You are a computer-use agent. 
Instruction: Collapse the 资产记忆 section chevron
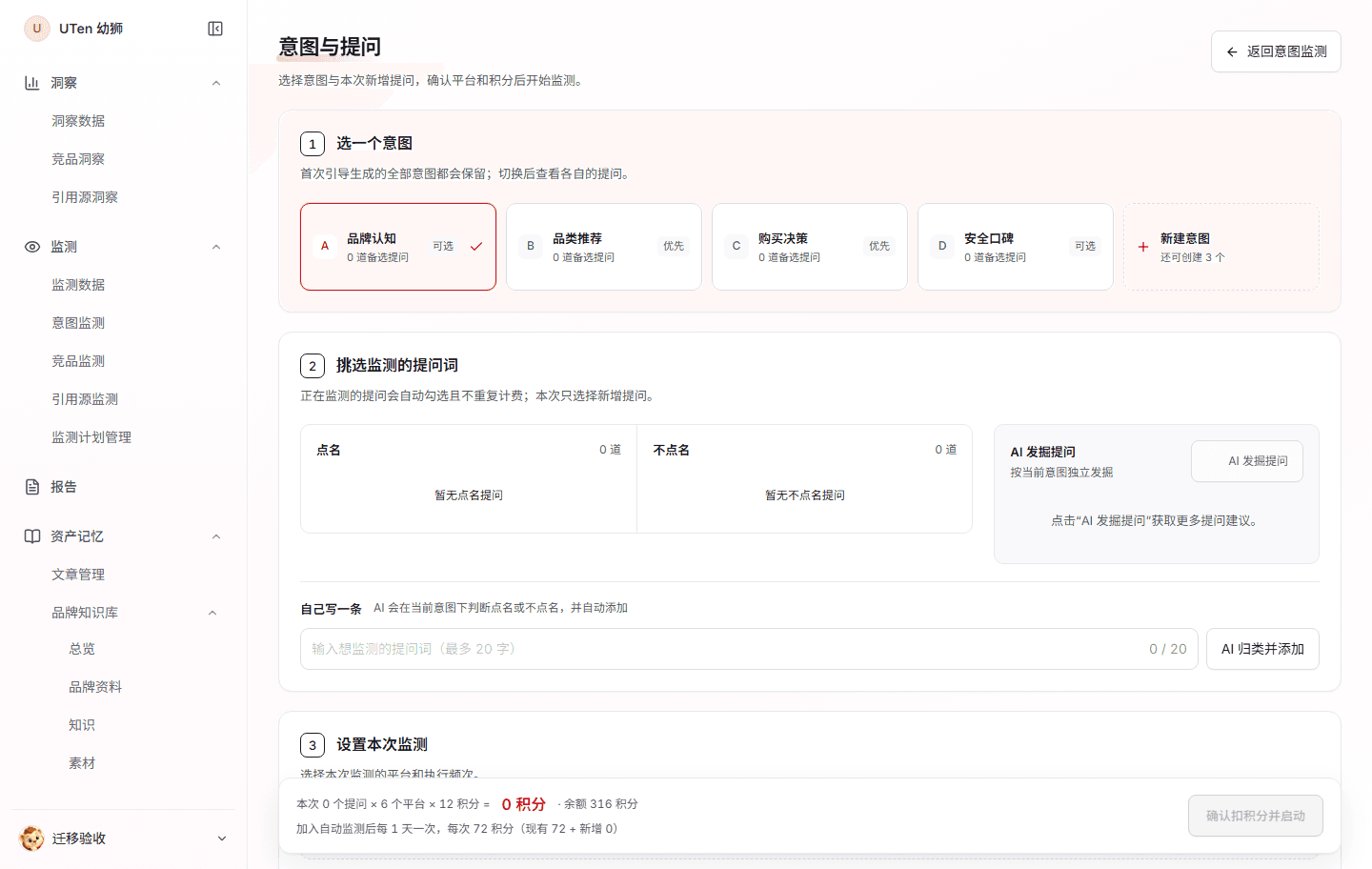(216, 536)
